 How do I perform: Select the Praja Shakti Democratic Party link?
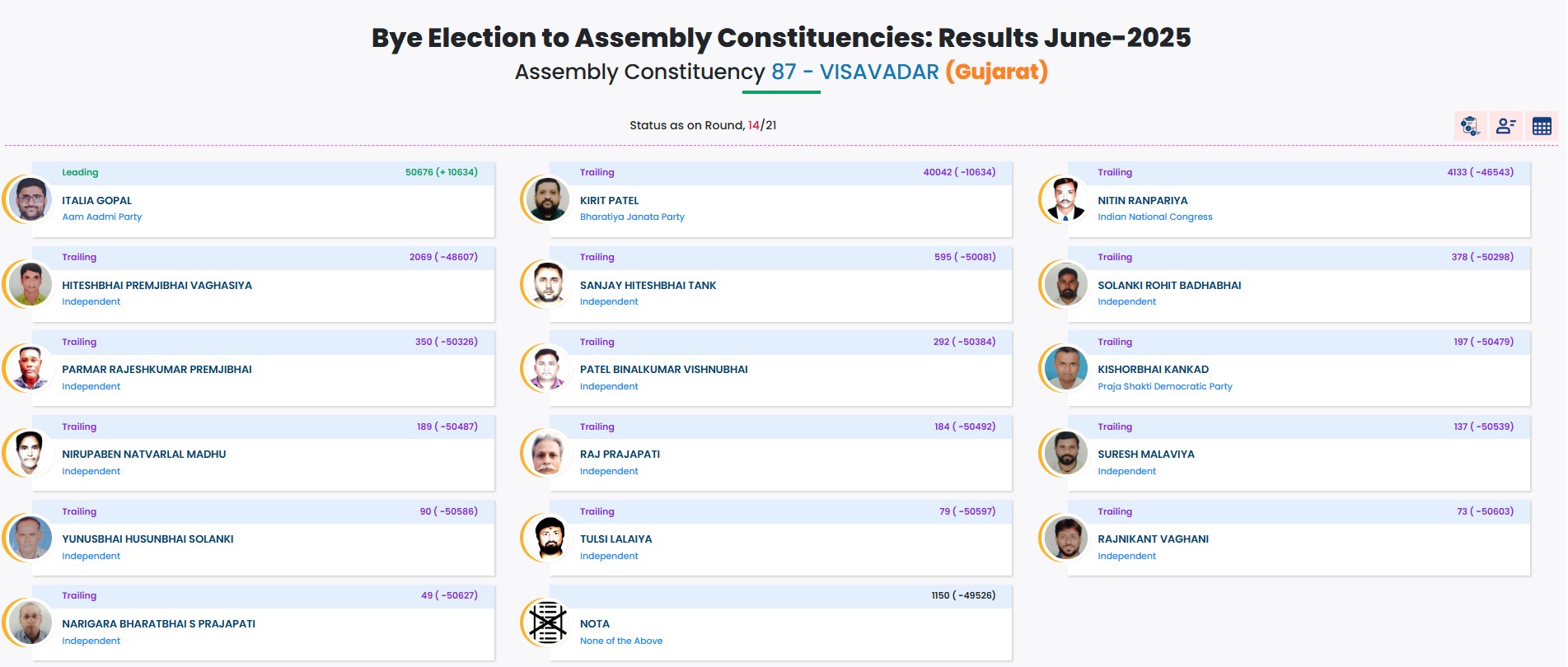(1165, 386)
